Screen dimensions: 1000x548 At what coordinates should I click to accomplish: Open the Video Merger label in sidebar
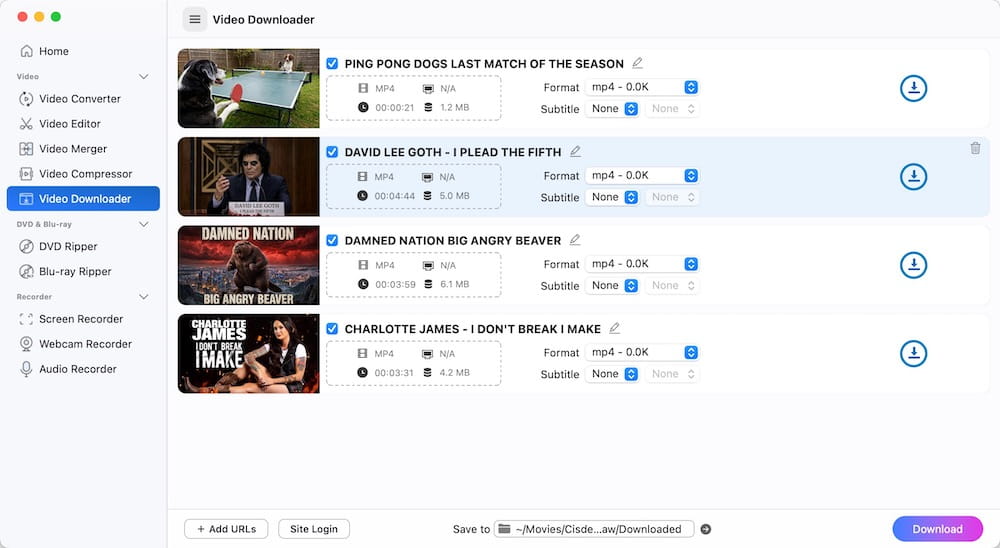point(73,149)
